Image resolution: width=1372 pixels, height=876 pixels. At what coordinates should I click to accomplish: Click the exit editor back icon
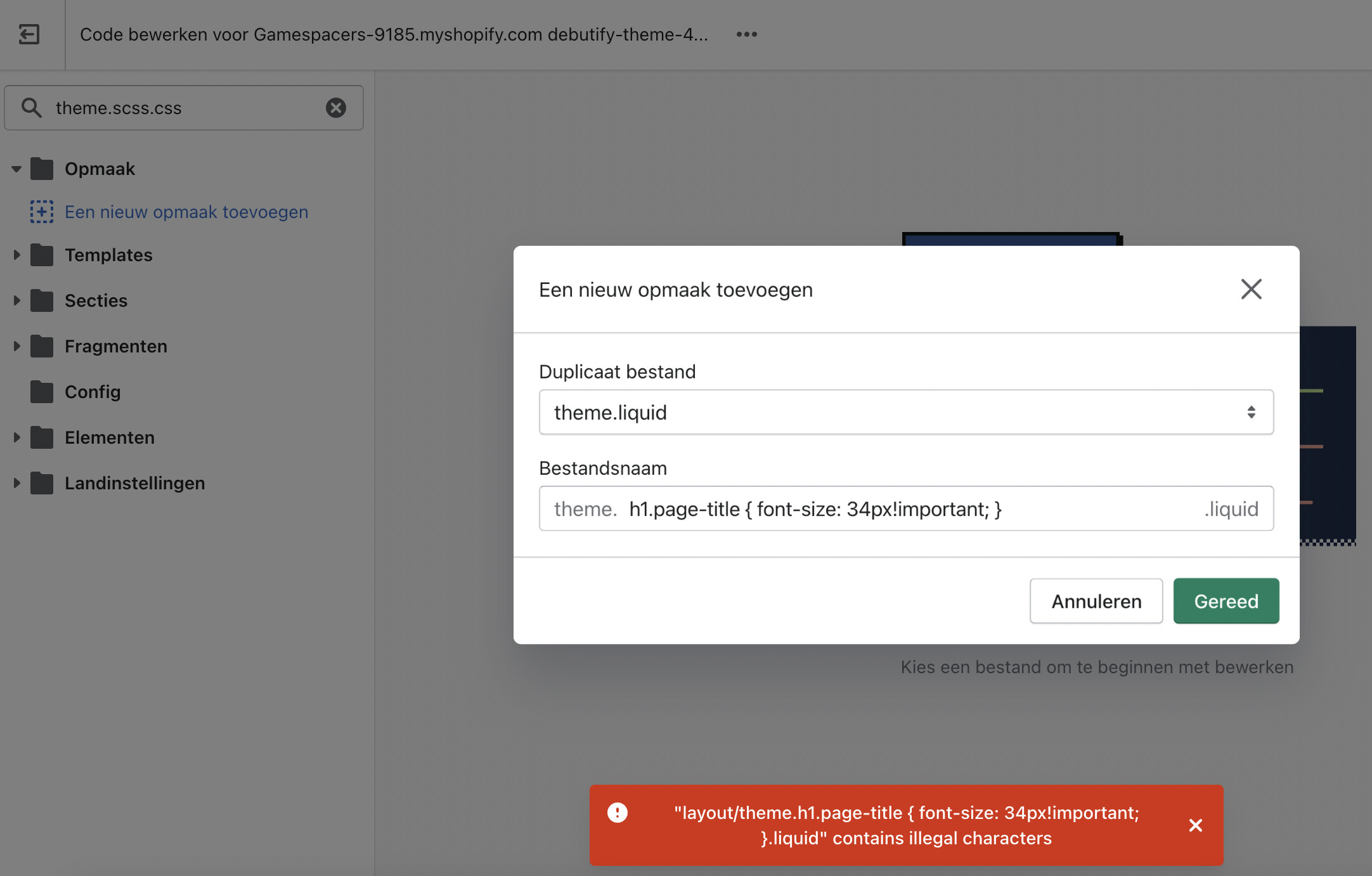tap(29, 34)
